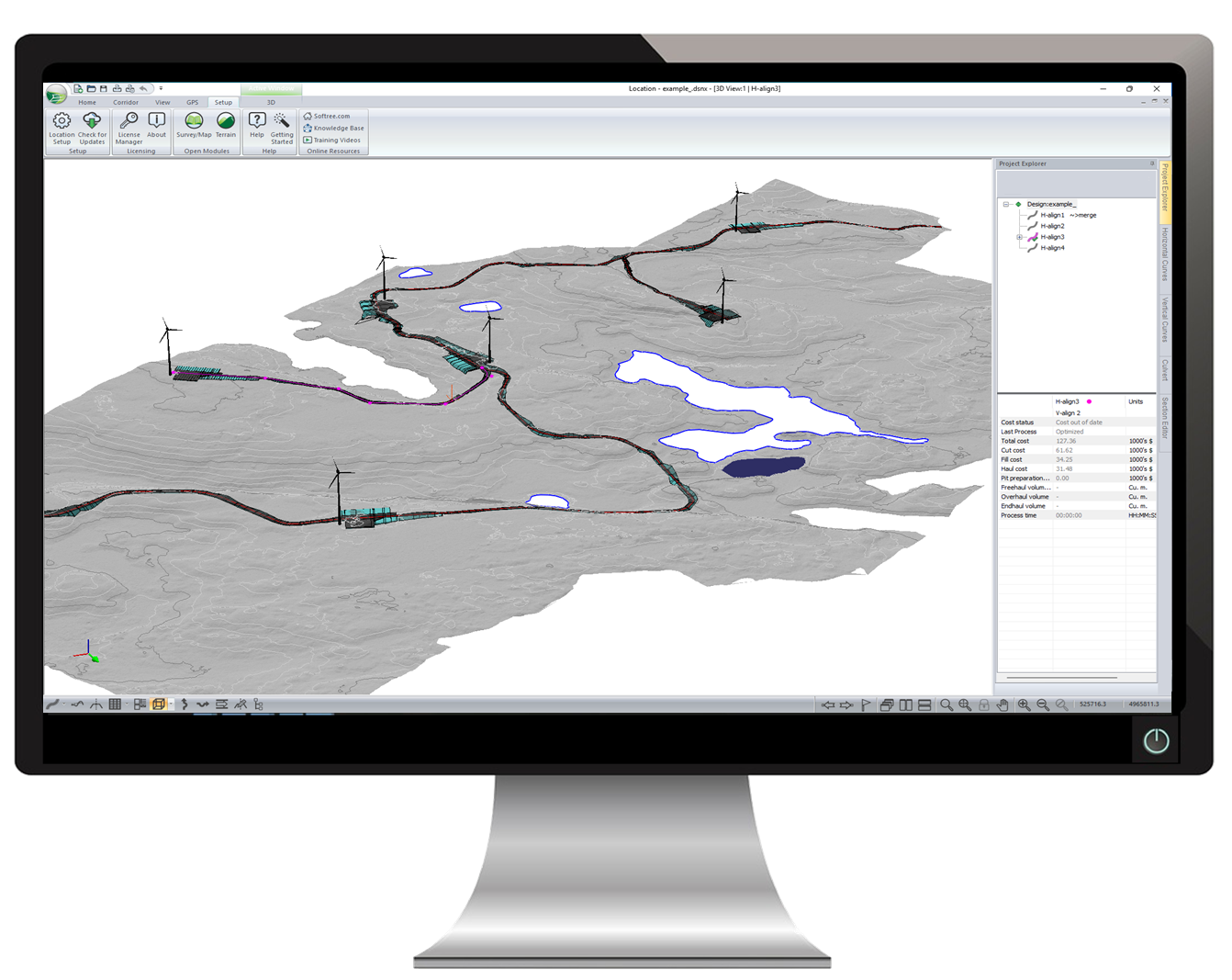
Task: Open the Quick Access Toolbar customize dropdown
Action: pos(161,89)
